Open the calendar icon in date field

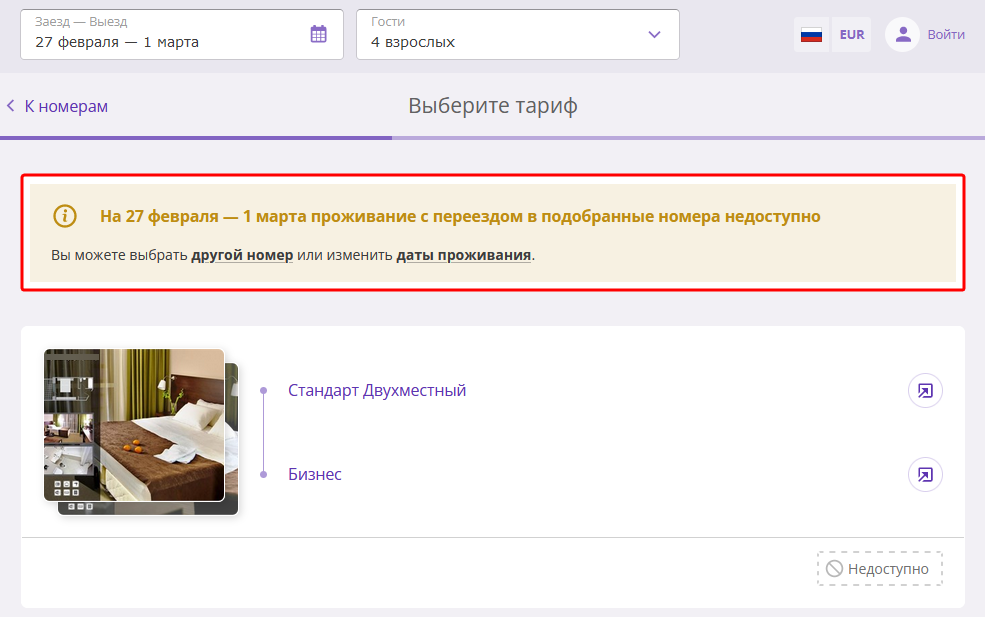coord(318,34)
